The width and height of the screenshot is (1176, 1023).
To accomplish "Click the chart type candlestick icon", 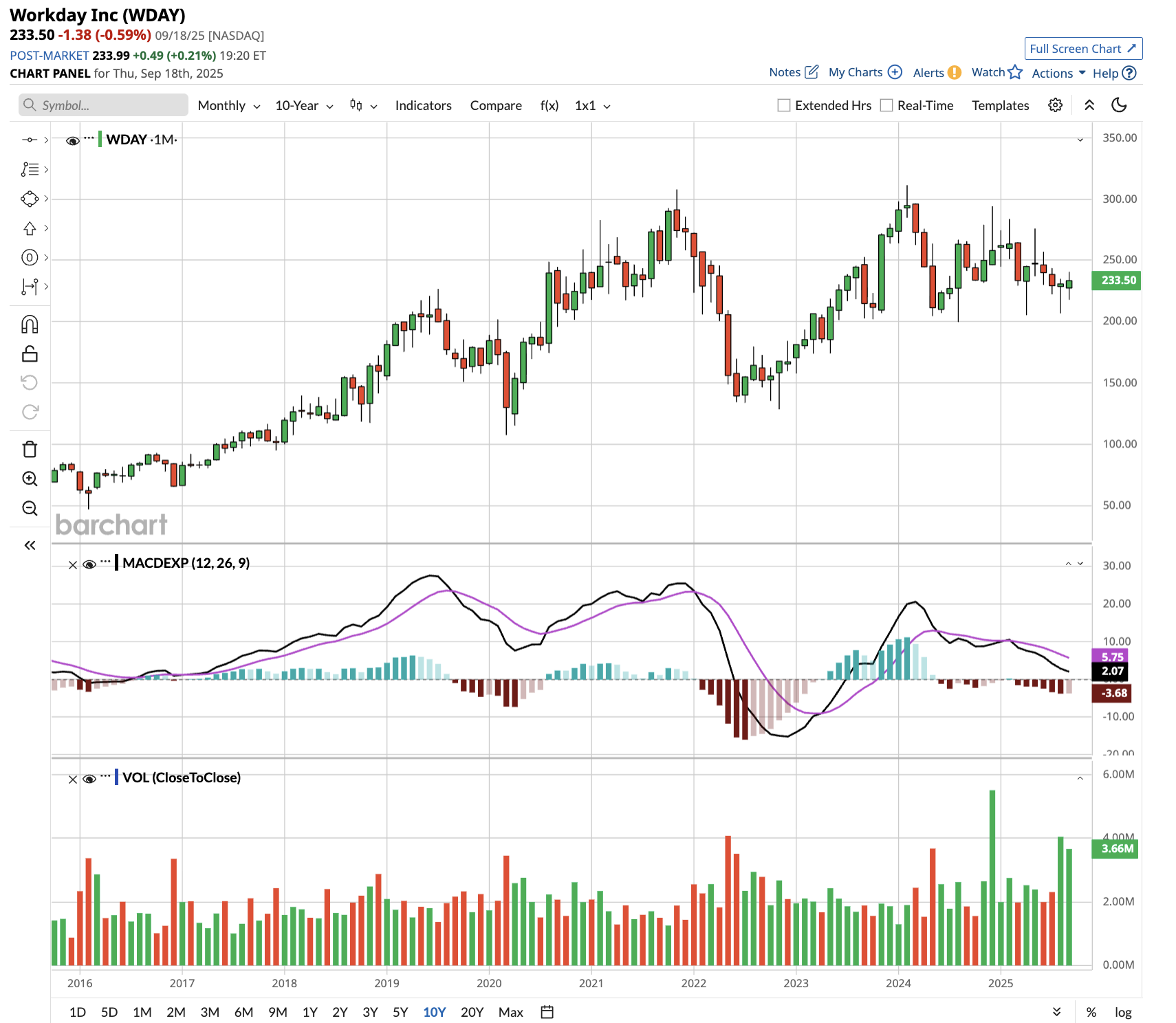I will click(356, 105).
